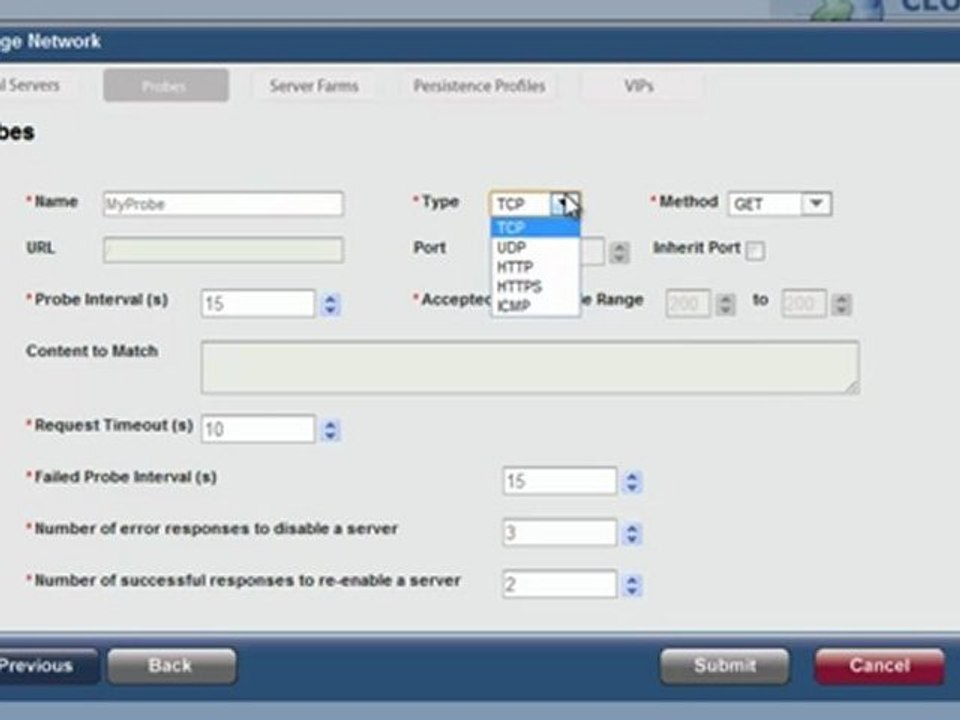Enable the Inherit Port checkbox

click(x=755, y=250)
